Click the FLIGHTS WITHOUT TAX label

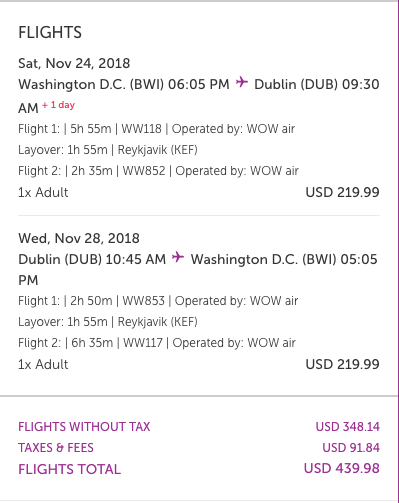[x=84, y=427]
